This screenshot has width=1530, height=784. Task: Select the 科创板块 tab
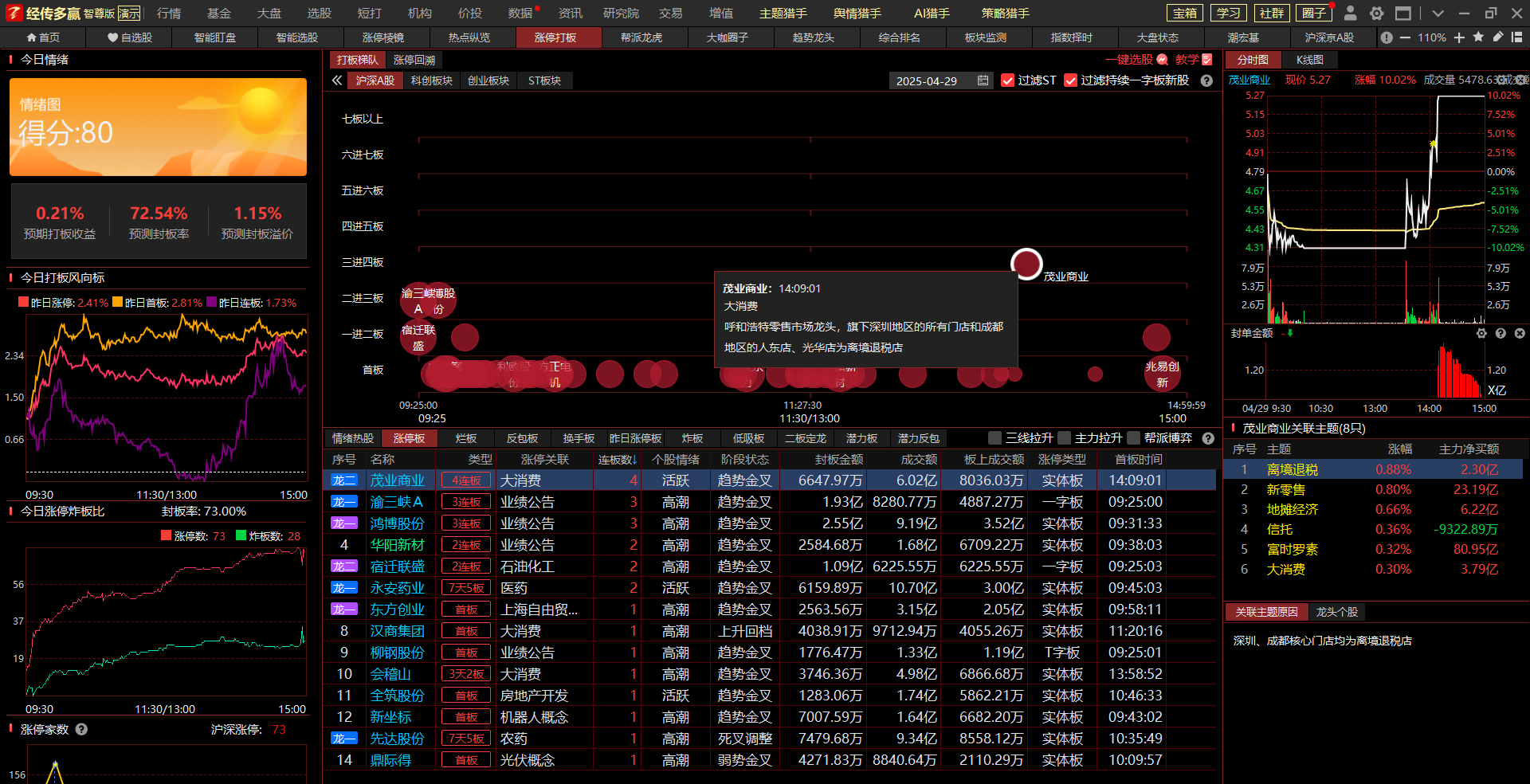tap(432, 80)
